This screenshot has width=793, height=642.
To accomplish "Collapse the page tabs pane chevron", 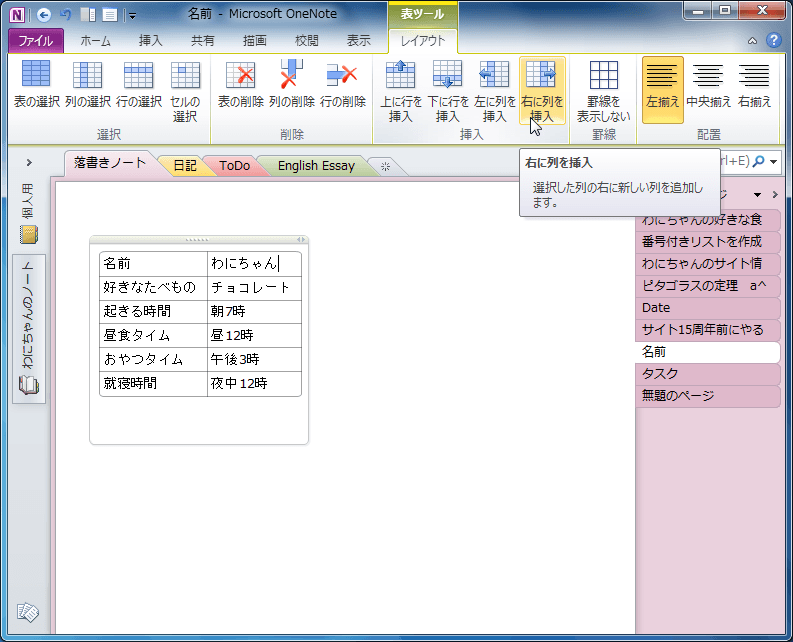I will [x=775, y=195].
